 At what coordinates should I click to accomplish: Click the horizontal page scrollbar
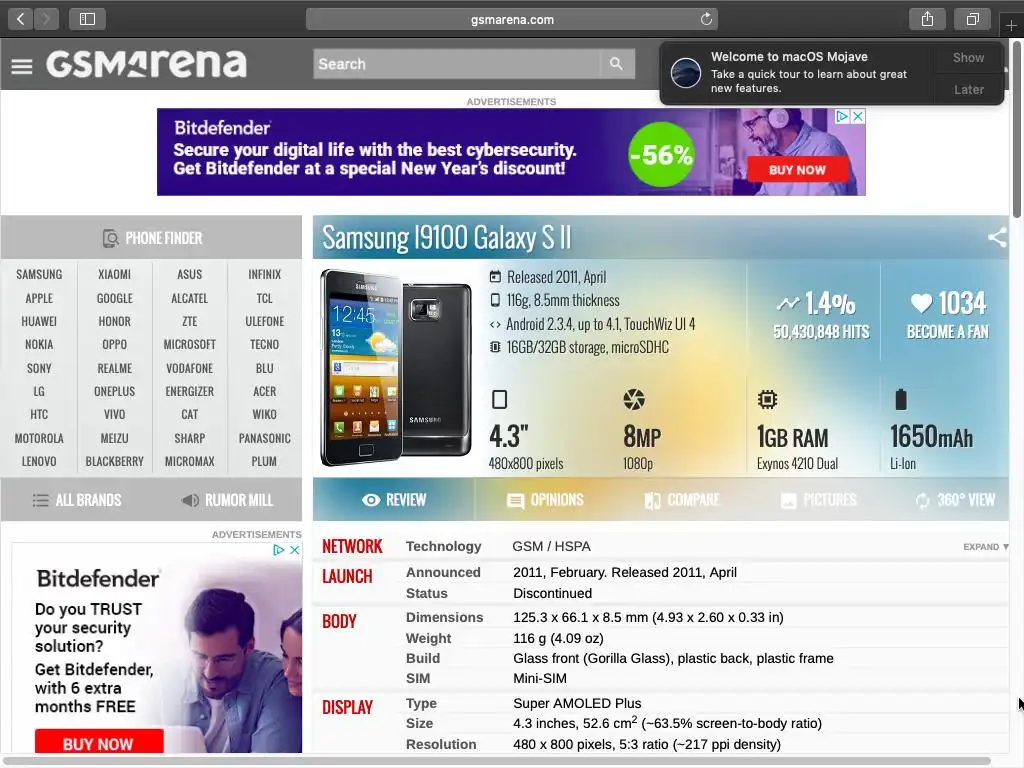click(496, 761)
